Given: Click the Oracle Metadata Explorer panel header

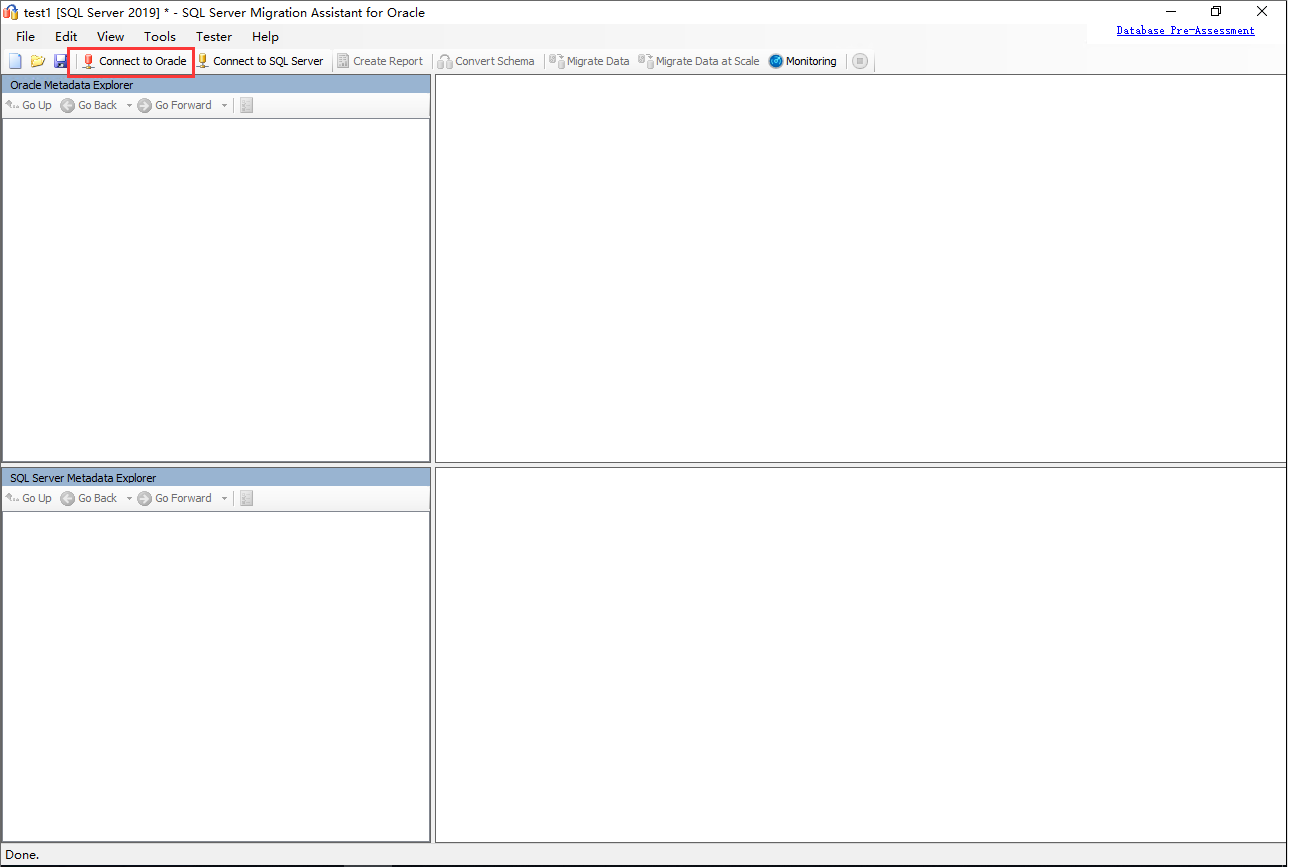Looking at the screenshot, I should coord(216,85).
